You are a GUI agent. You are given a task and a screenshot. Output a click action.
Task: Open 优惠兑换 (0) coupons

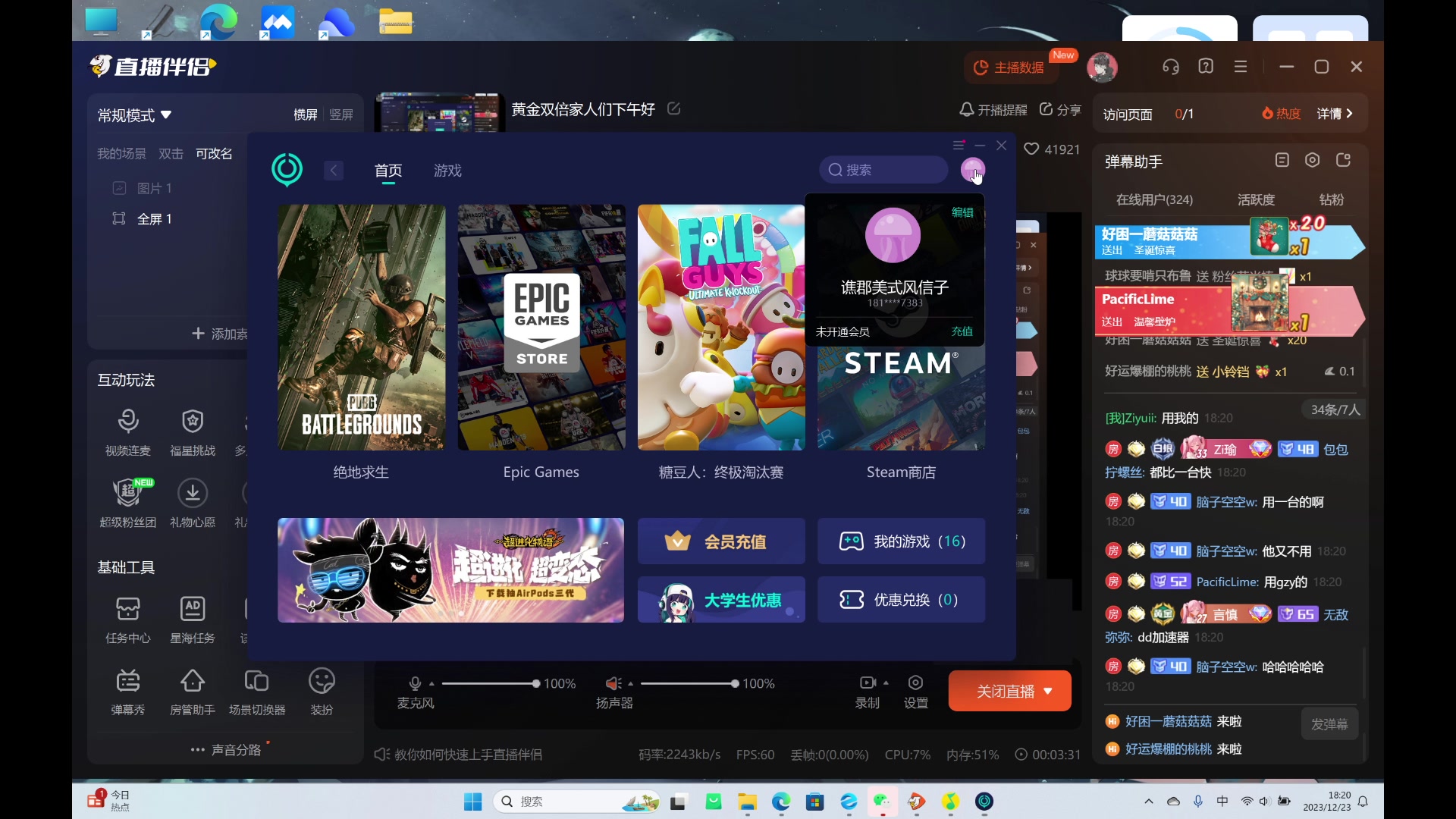[x=902, y=600]
